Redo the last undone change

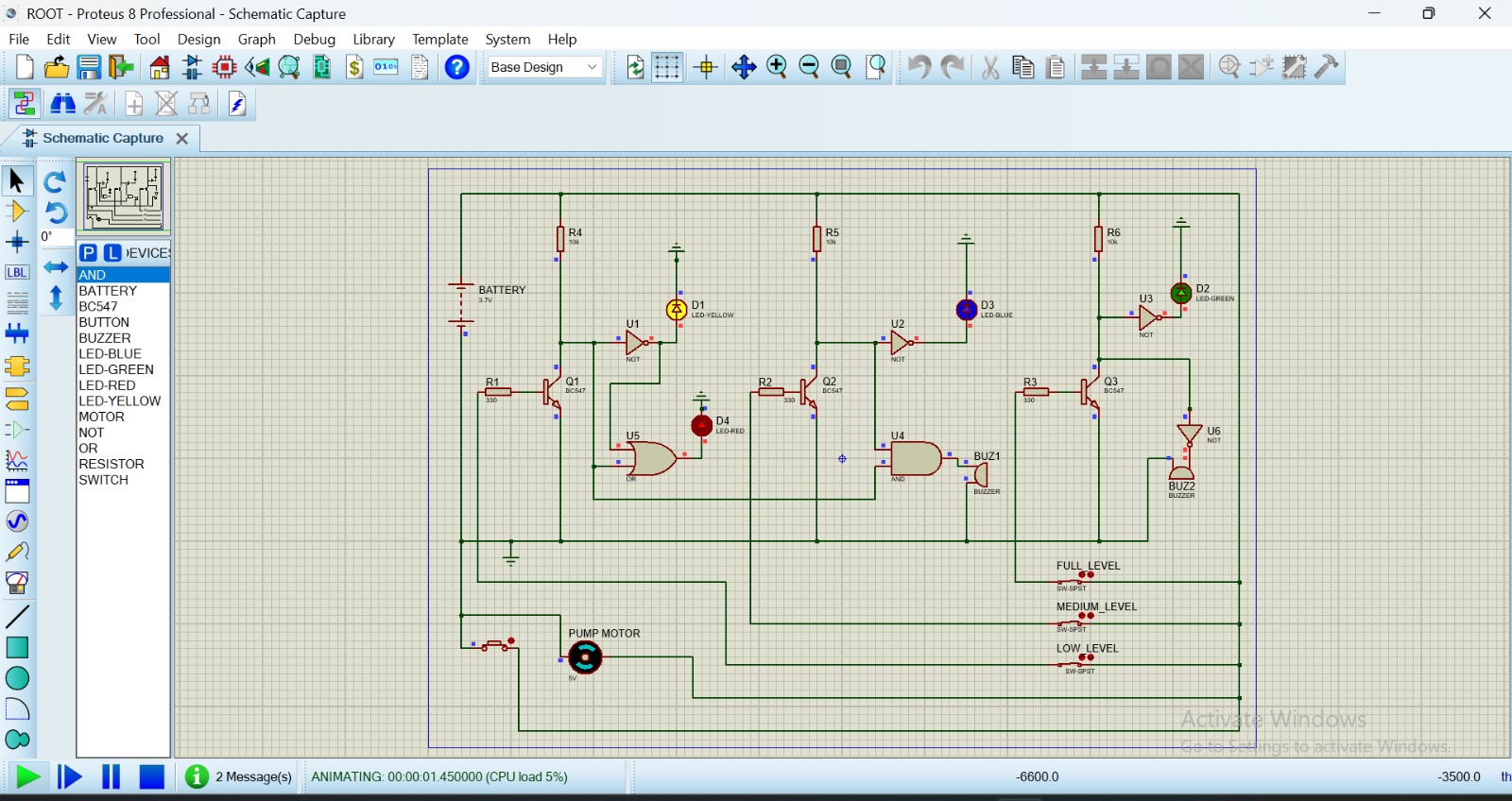[953, 67]
